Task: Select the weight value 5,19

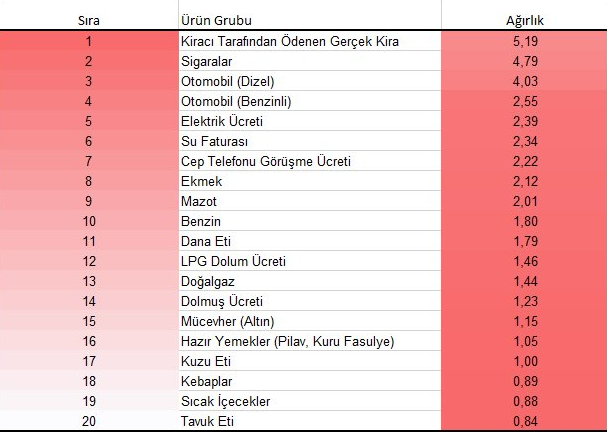Action: click(x=524, y=41)
